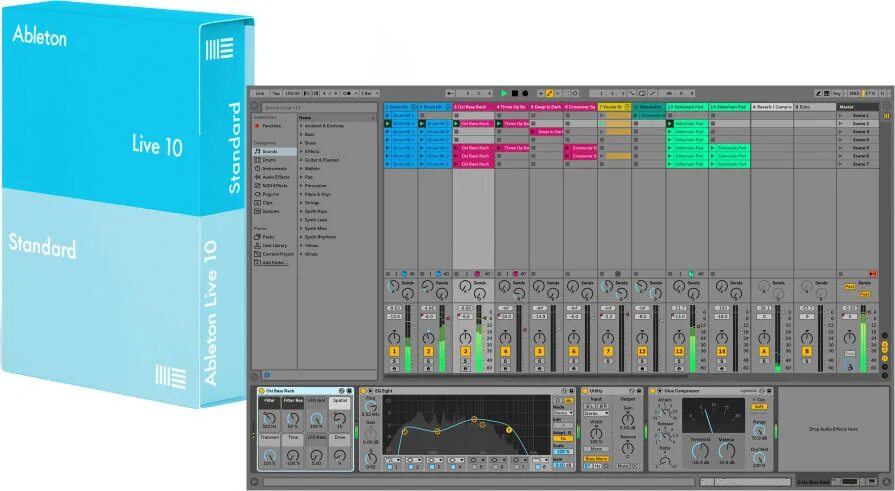Click the Filter macro knob in Oxi Bass Rack
Viewport: 895px width, 491px height.
tap(269, 418)
